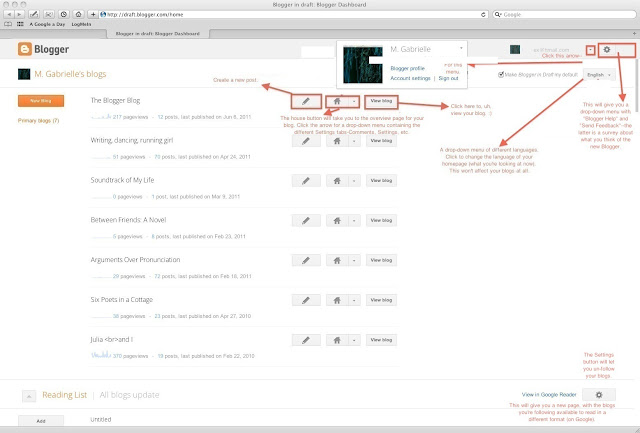Viewport: 640px width, 433px height.
Task: Click the Blogger logo in the header
Action: pyautogui.click(x=43, y=49)
